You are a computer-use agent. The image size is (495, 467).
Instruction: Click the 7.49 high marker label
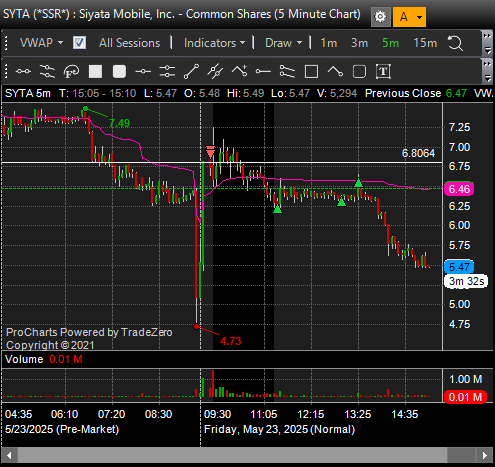point(119,124)
